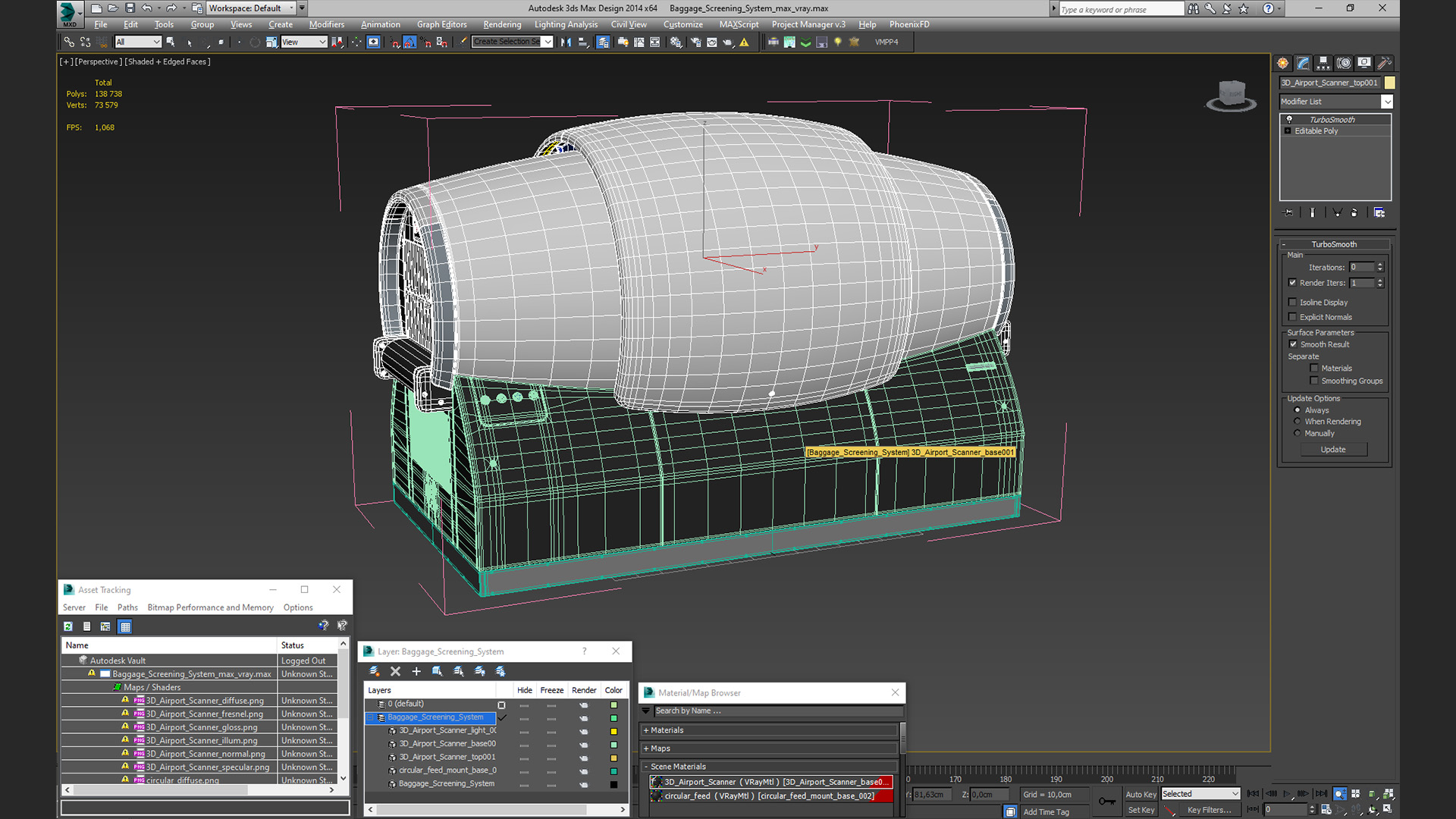The width and height of the screenshot is (1456, 819).
Task: Select Table View icon in Asset Tracking toolbar
Action: click(x=125, y=626)
